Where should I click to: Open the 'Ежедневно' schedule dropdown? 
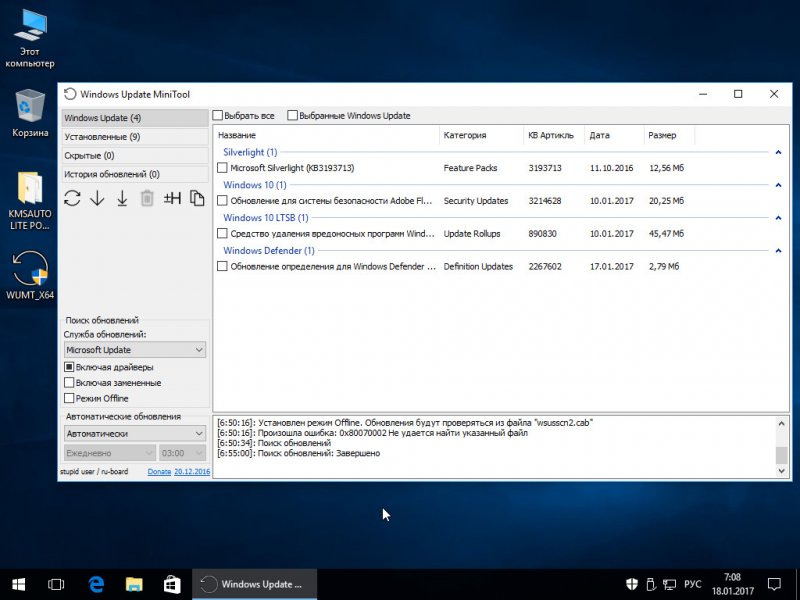tap(110, 453)
